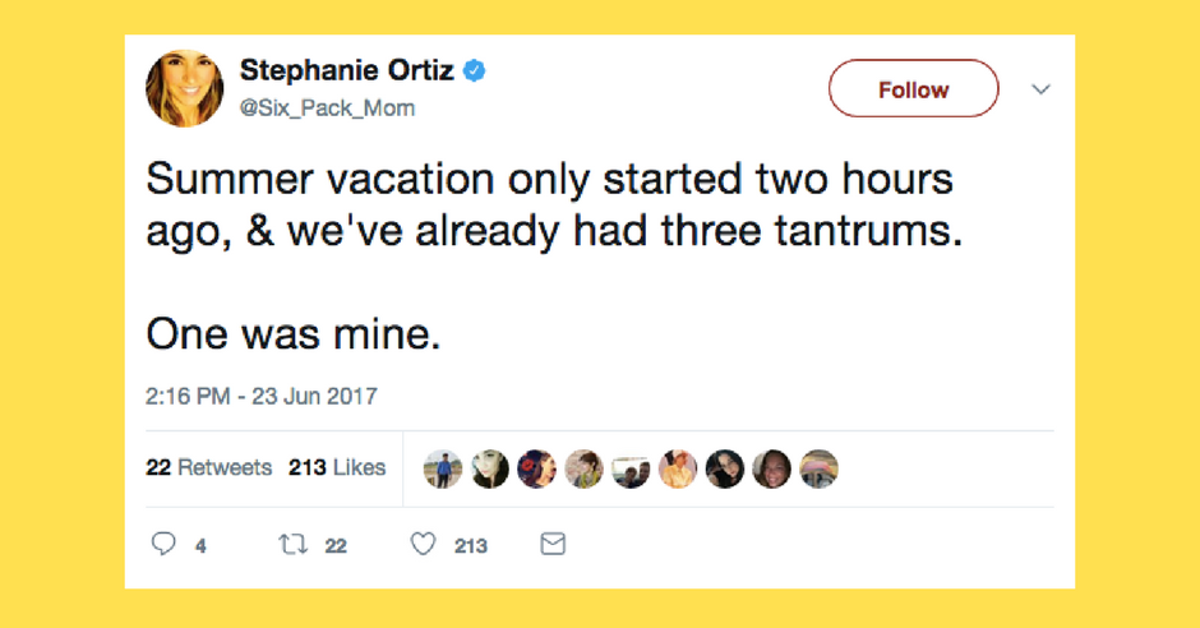Click the last avatar in the likers row

point(819,468)
